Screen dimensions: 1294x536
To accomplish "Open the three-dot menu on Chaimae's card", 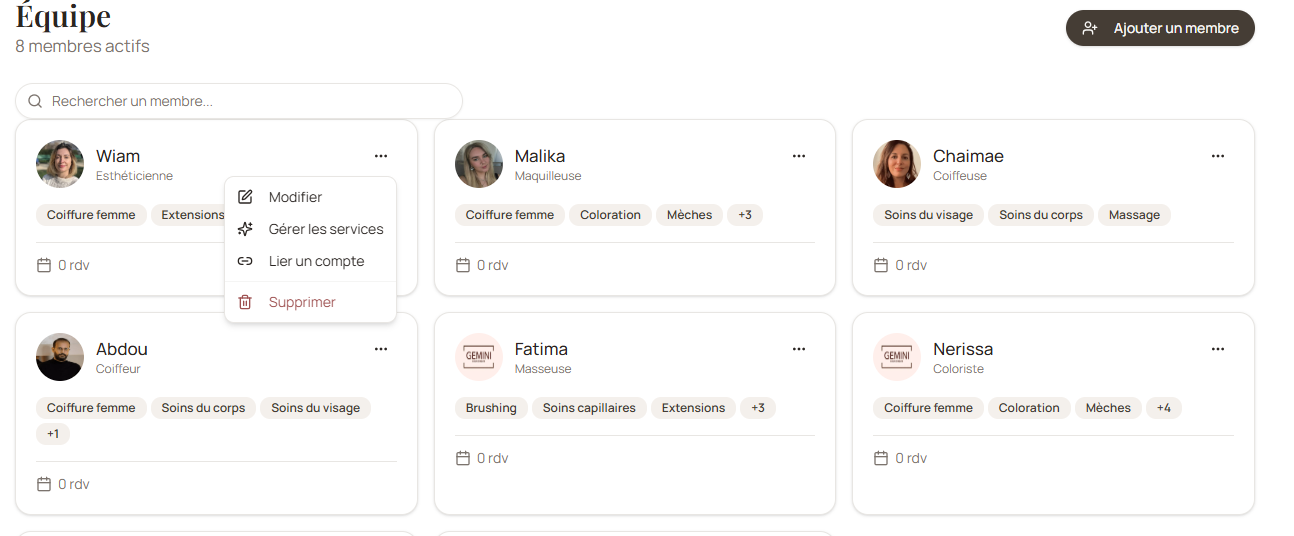I will pos(1217,156).
